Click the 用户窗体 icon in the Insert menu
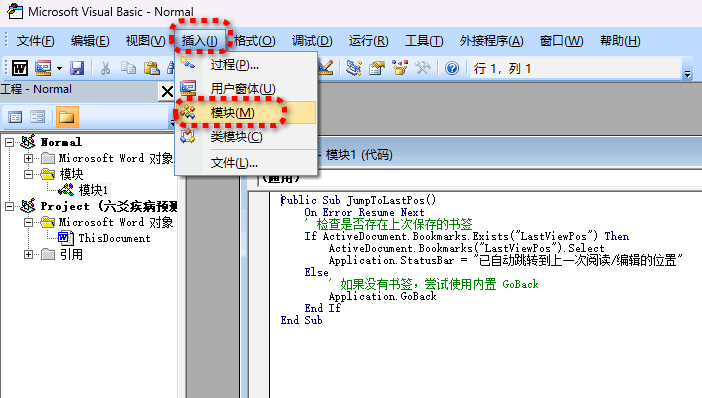 [x=188, y=88]
